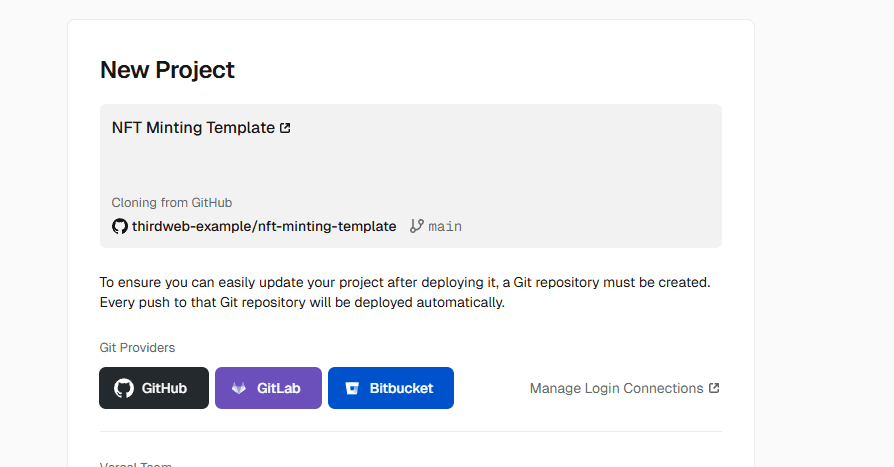The image size is (894, 467).
Task: Choose GitHub as the Git provider
Action: pos(154,388)
